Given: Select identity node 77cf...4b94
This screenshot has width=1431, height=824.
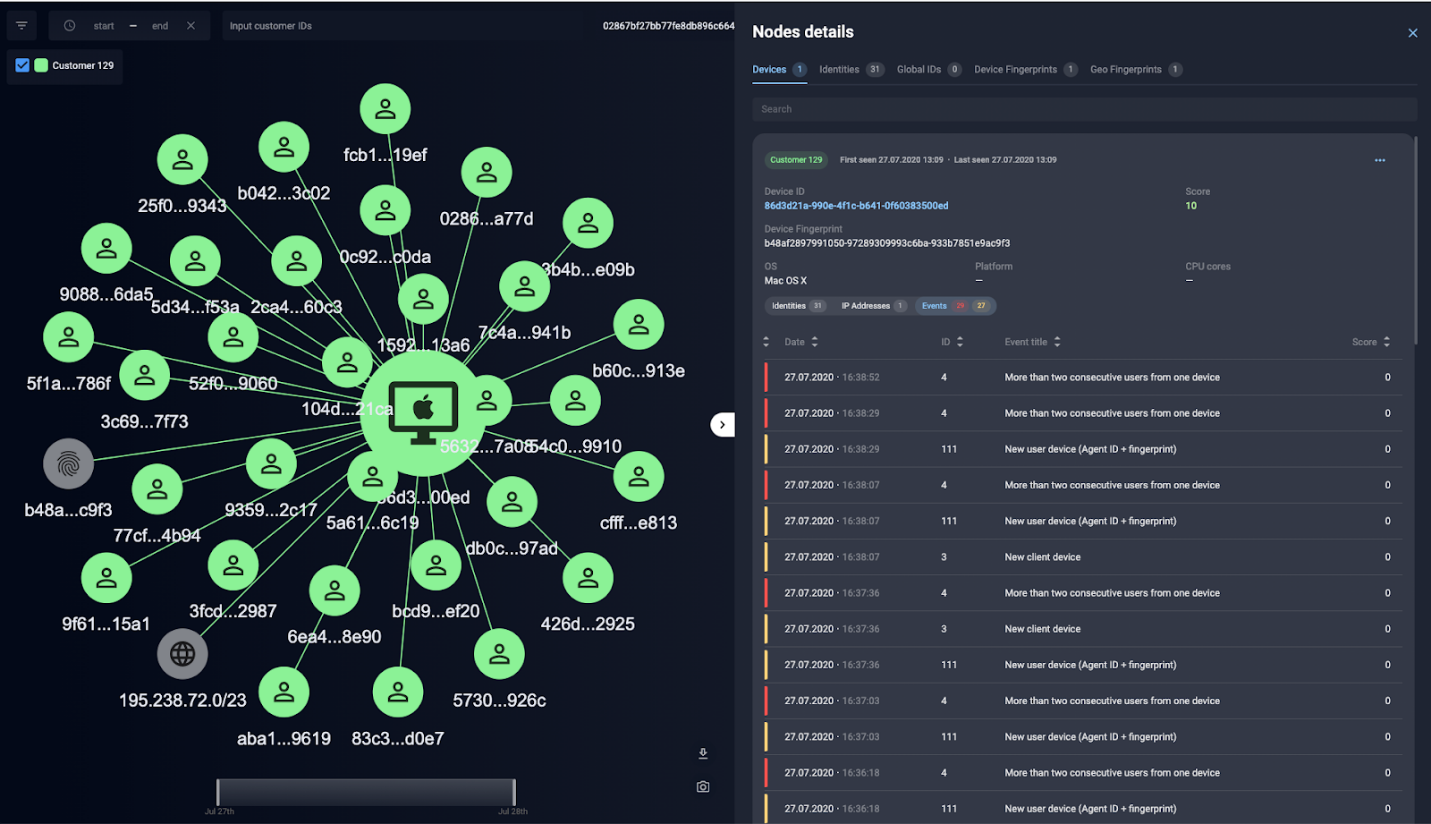Looking at the screenshot, I should (157, 490).
